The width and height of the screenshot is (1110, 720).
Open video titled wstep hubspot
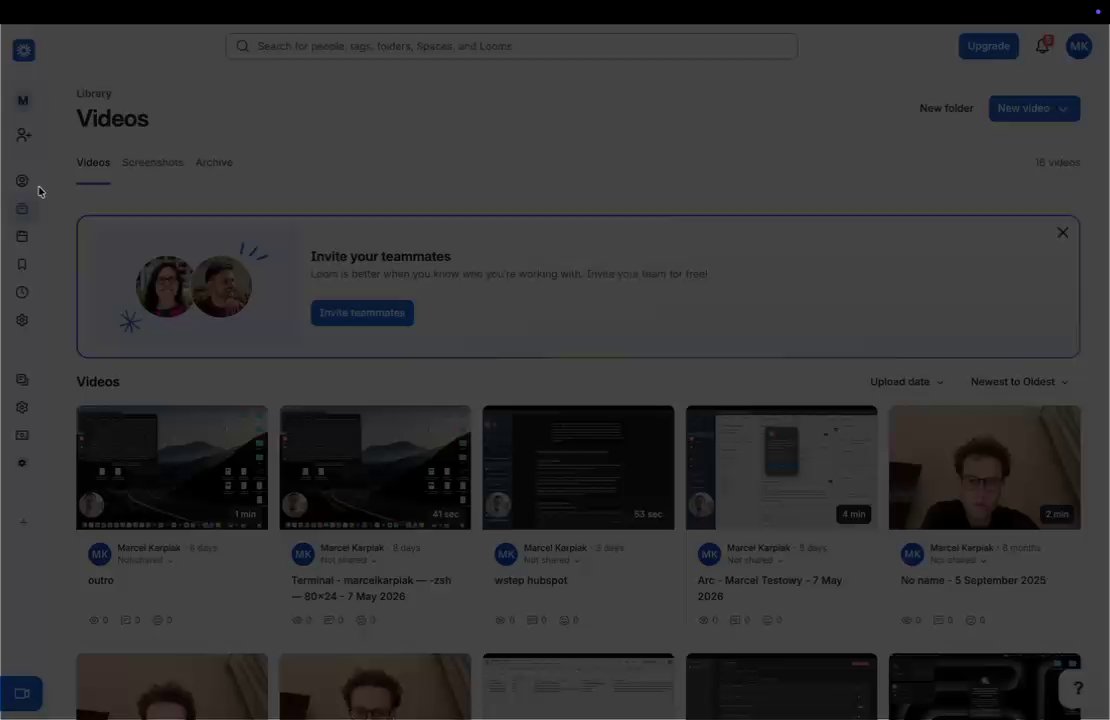pyautogui.click(x=530, y=580)
